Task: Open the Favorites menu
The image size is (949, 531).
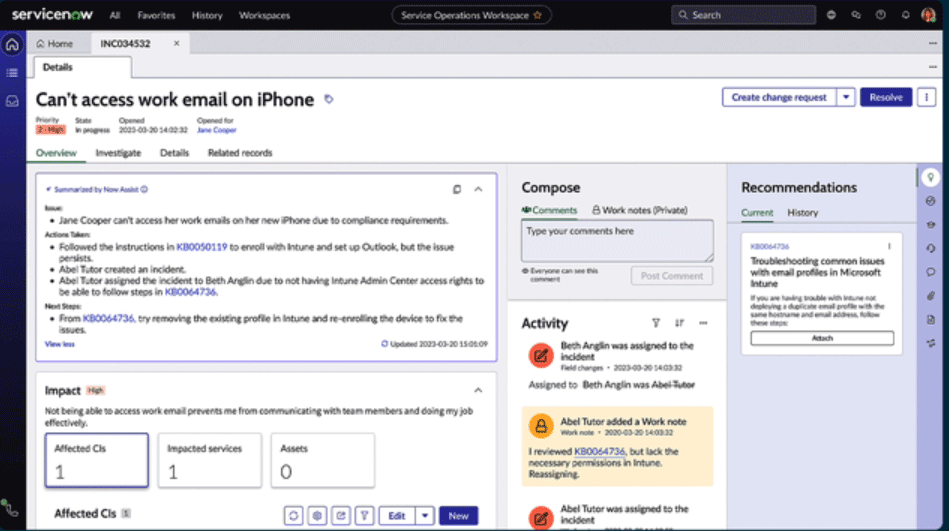Action: coord(156,15)
